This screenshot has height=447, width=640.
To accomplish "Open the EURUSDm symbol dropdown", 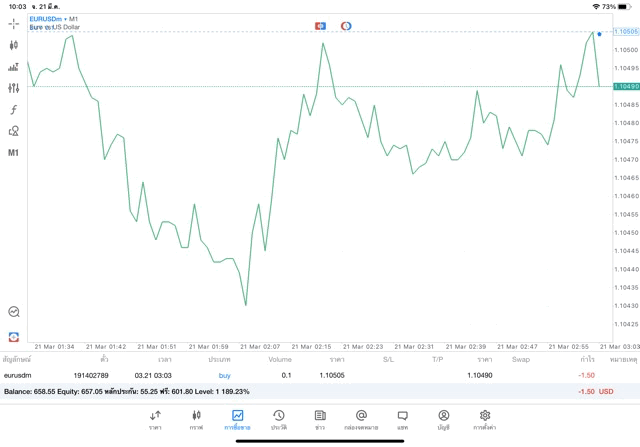I will 48,19.
